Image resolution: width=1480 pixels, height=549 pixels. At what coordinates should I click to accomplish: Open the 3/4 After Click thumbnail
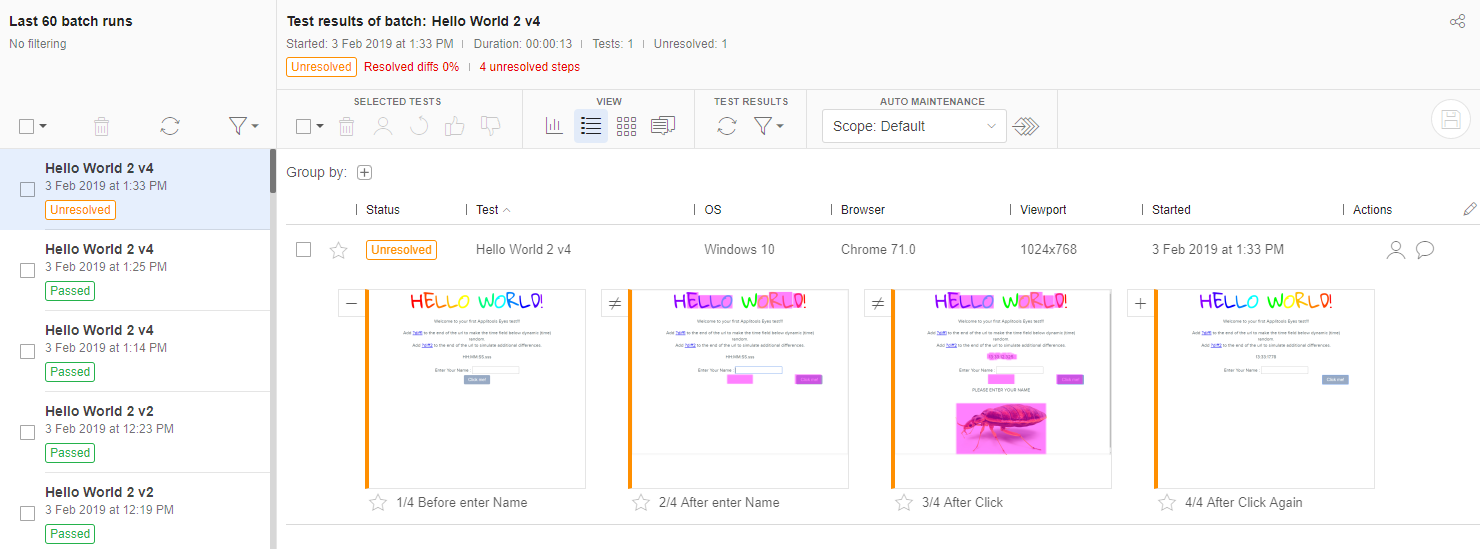coord(1002,389)
